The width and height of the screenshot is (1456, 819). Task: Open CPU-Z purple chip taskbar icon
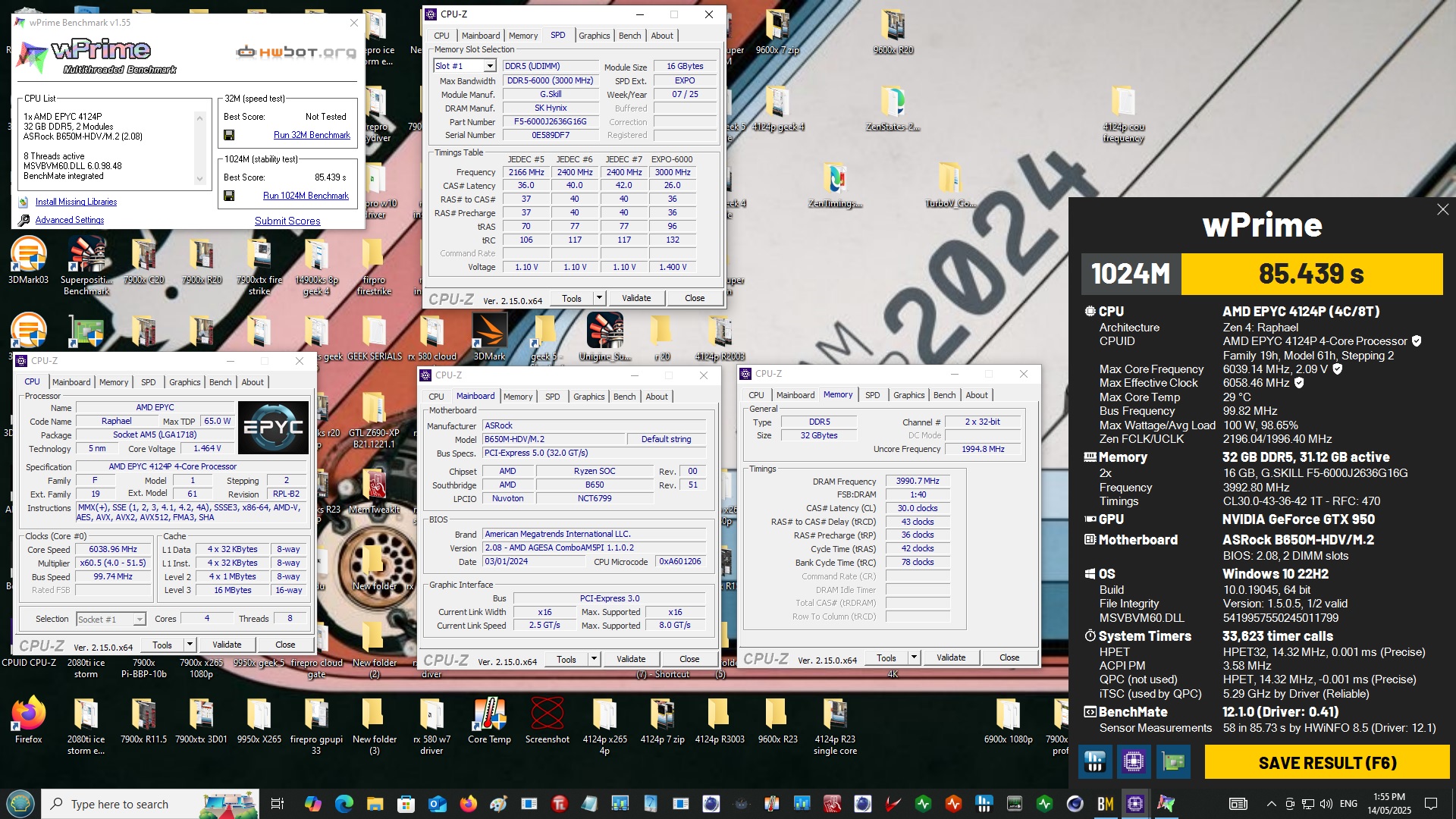point(1135,804)
